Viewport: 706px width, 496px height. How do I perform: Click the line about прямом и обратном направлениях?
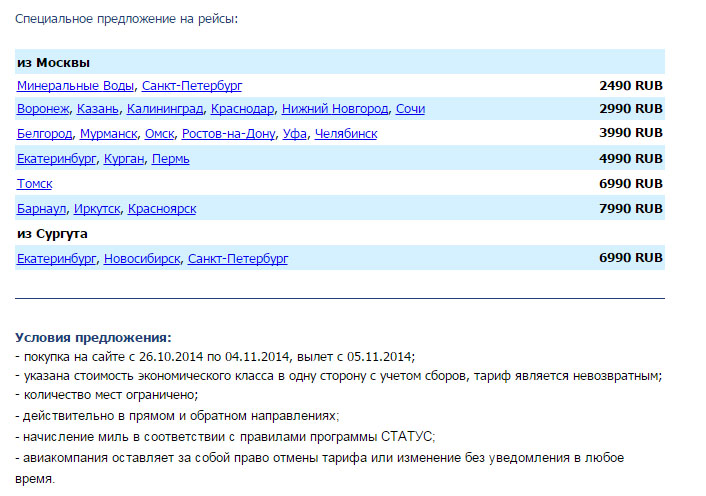177,416
